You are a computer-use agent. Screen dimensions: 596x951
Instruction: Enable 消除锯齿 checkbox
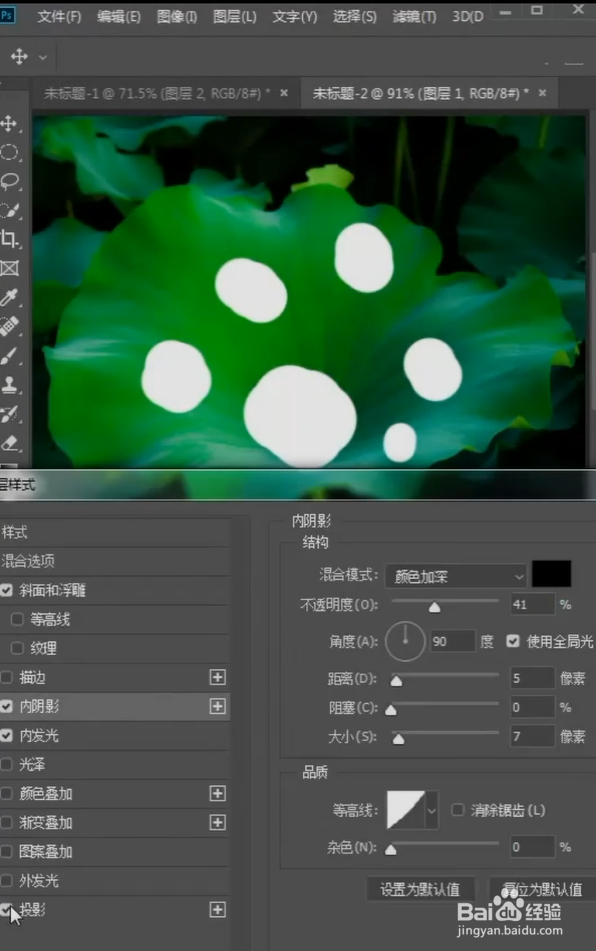(458, 810)
